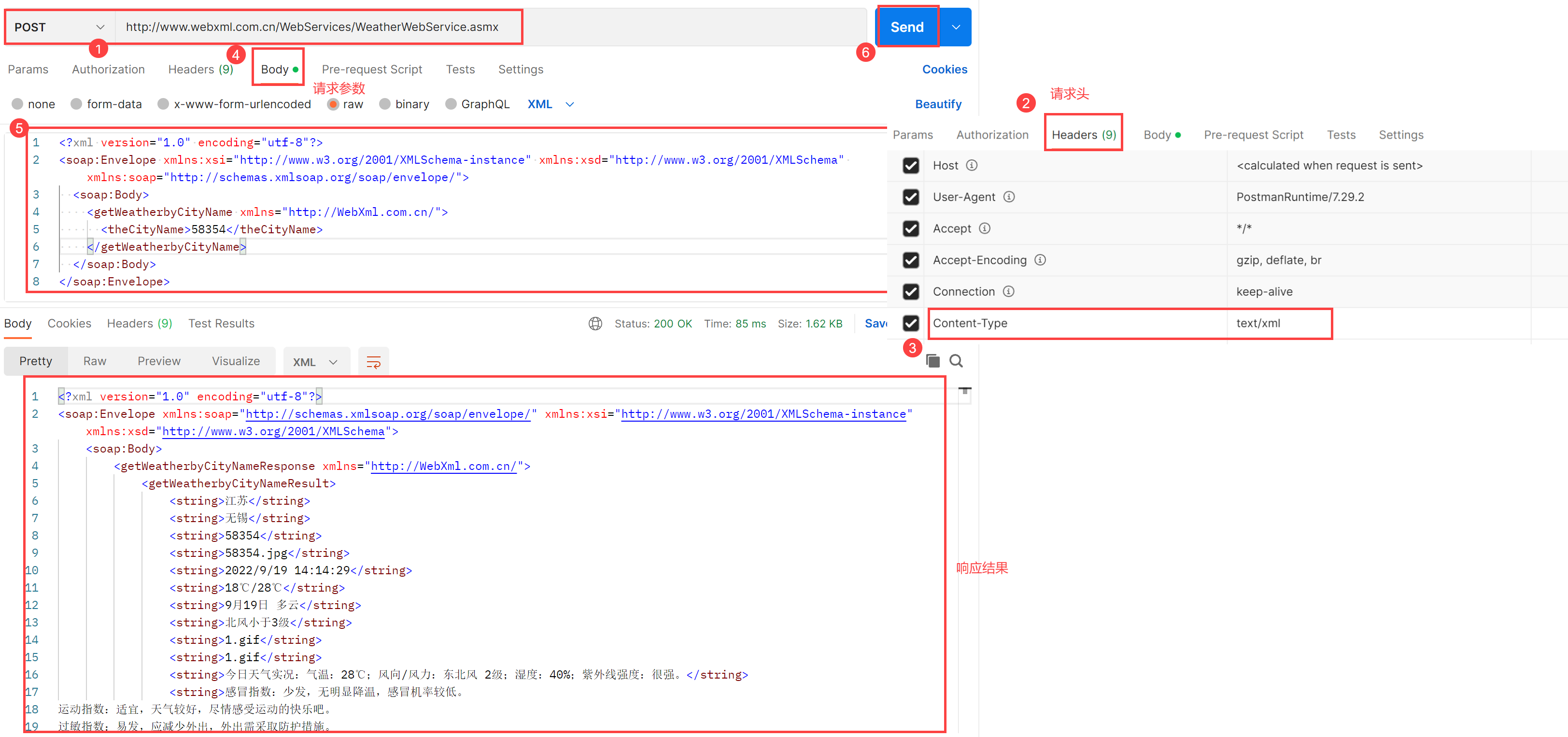This screenshot has width=1568, height=737.
Task: Click the info icon next to Host
Action: click(x=972, y=166)
